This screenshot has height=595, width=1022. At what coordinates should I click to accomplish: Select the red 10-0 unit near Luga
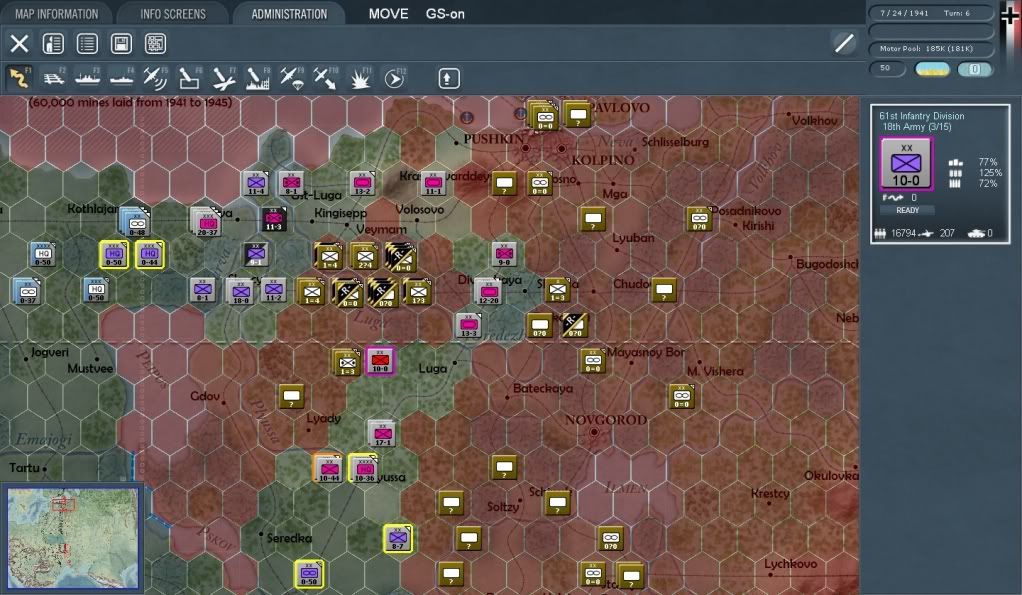[380, 361]
